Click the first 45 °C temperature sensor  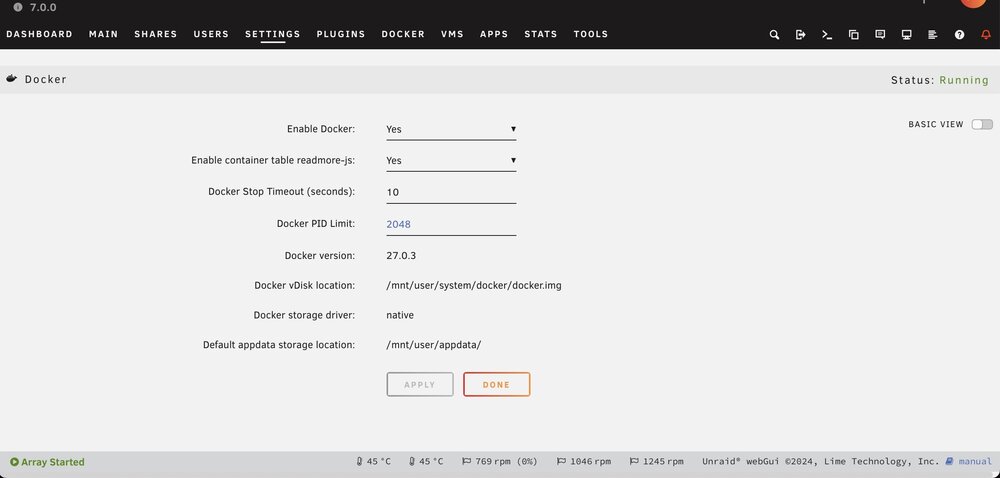(x=373, y=461)
